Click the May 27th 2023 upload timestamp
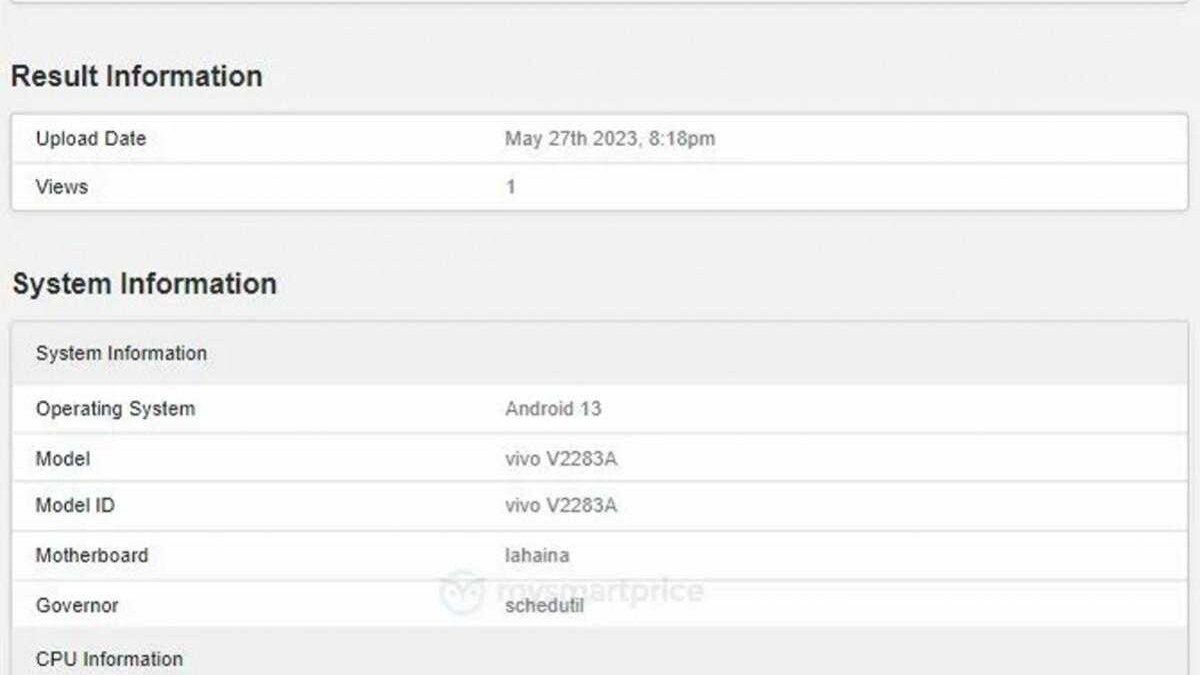Screen dimensions: 1200x675 click(610, 139)
